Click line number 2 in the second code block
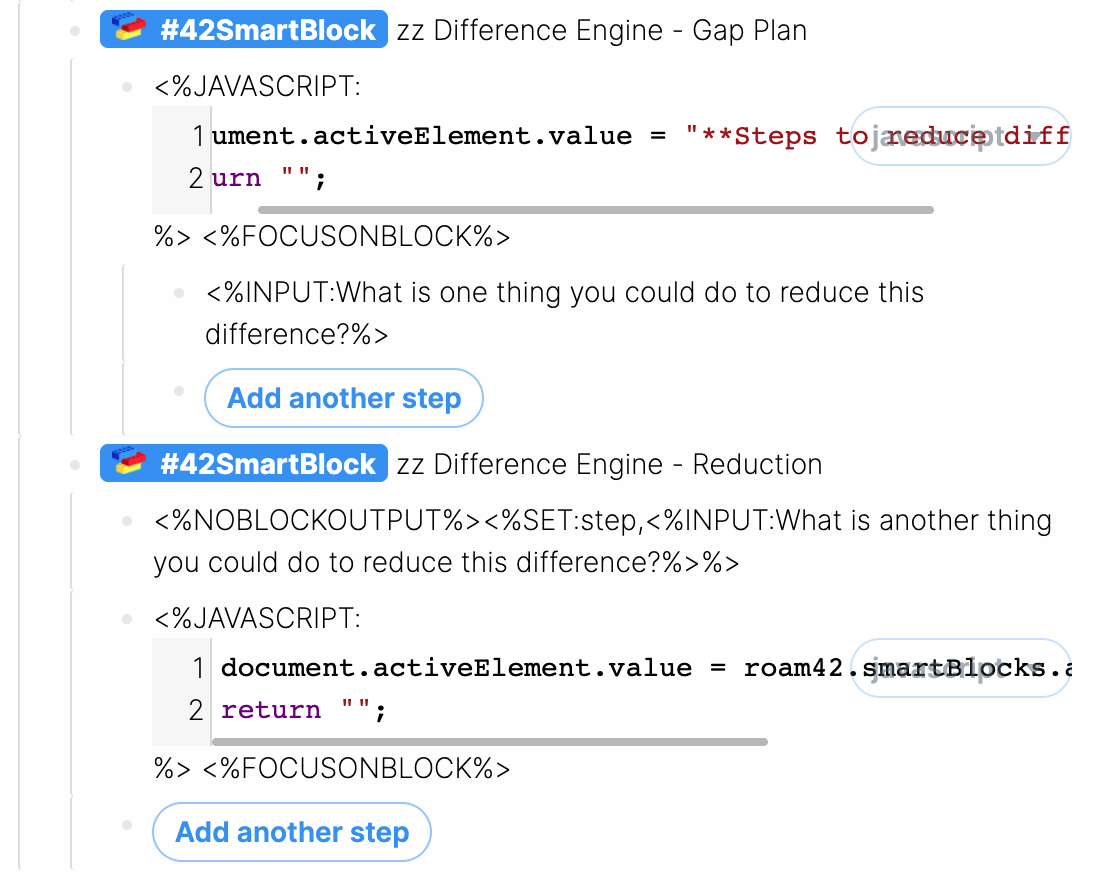The image size is (1104, 874). (x=196, y=710)
